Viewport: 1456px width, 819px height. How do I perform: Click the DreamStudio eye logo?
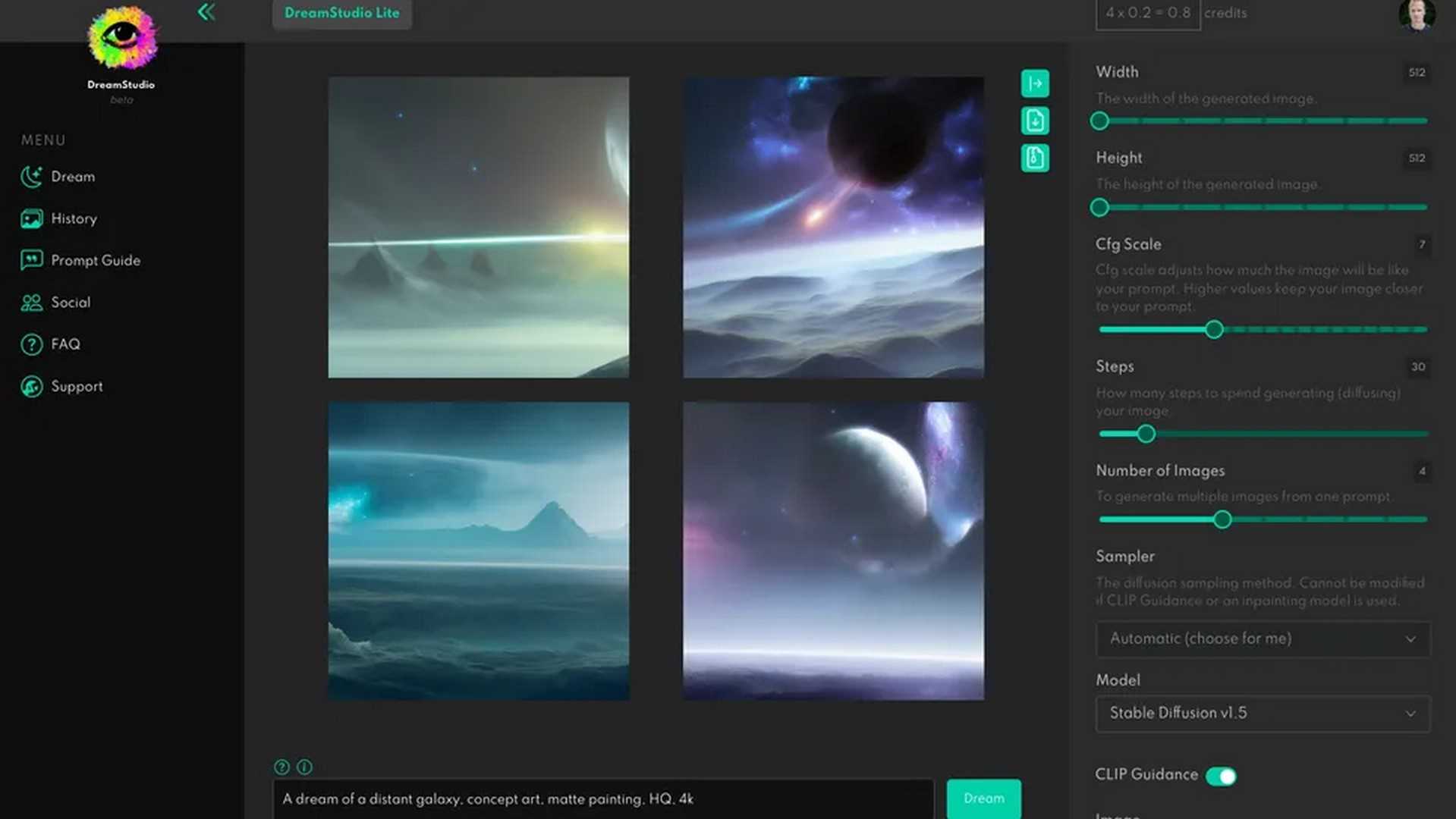point(121,37)
